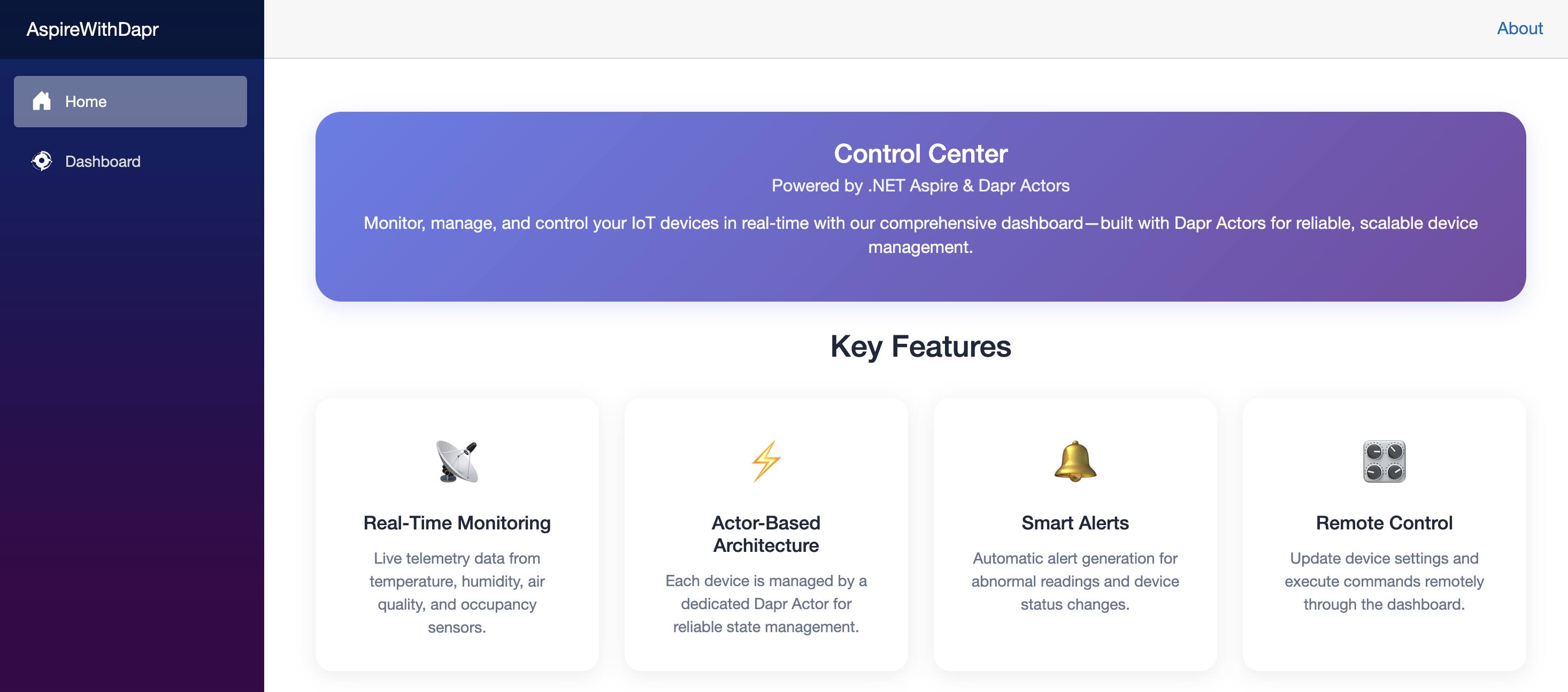Click the "Powered by .NET Aspire" subtitle
1568x692 pixels.
coord(920,186)
